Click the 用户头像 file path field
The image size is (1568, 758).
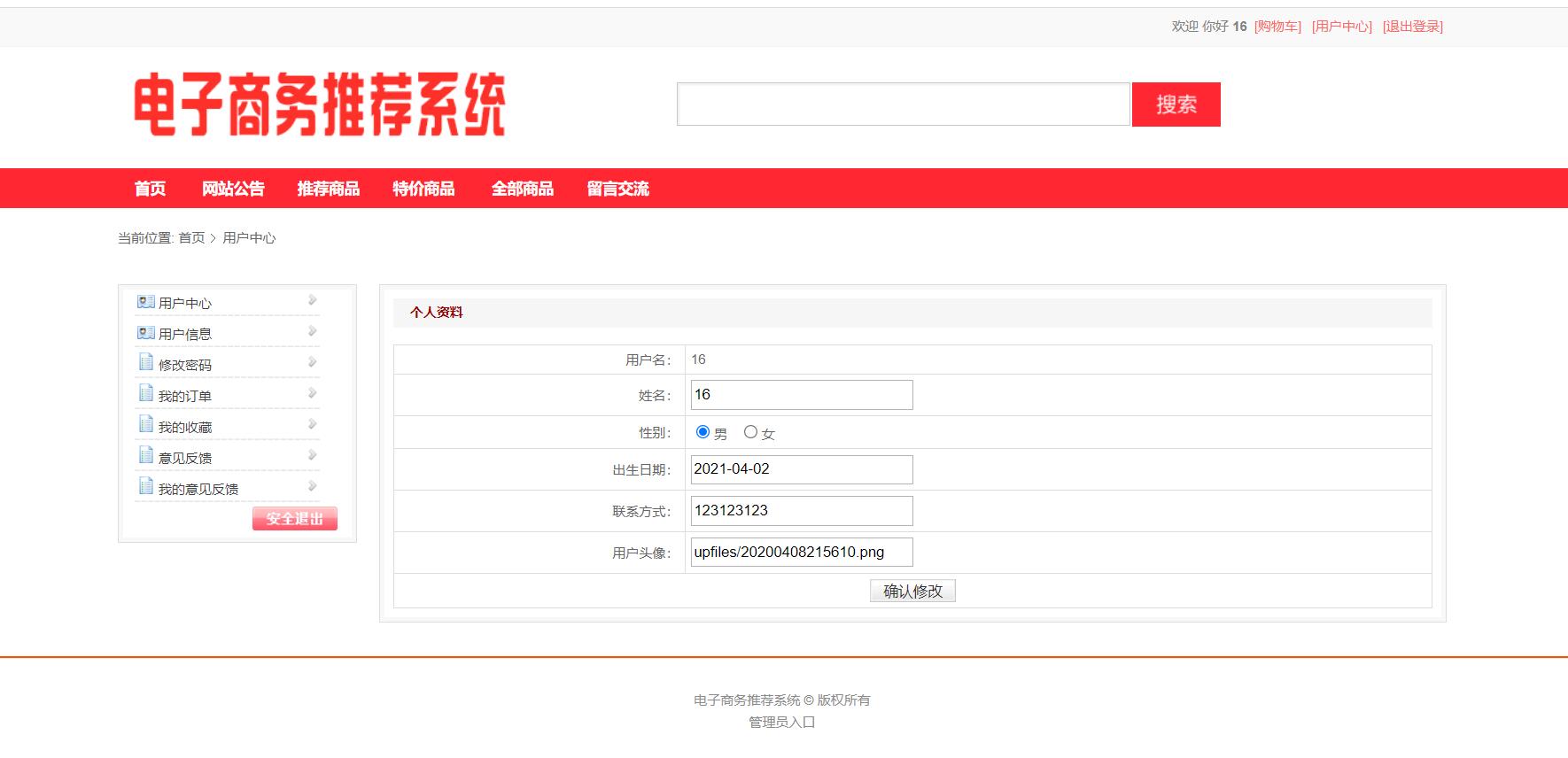[802, 552]
